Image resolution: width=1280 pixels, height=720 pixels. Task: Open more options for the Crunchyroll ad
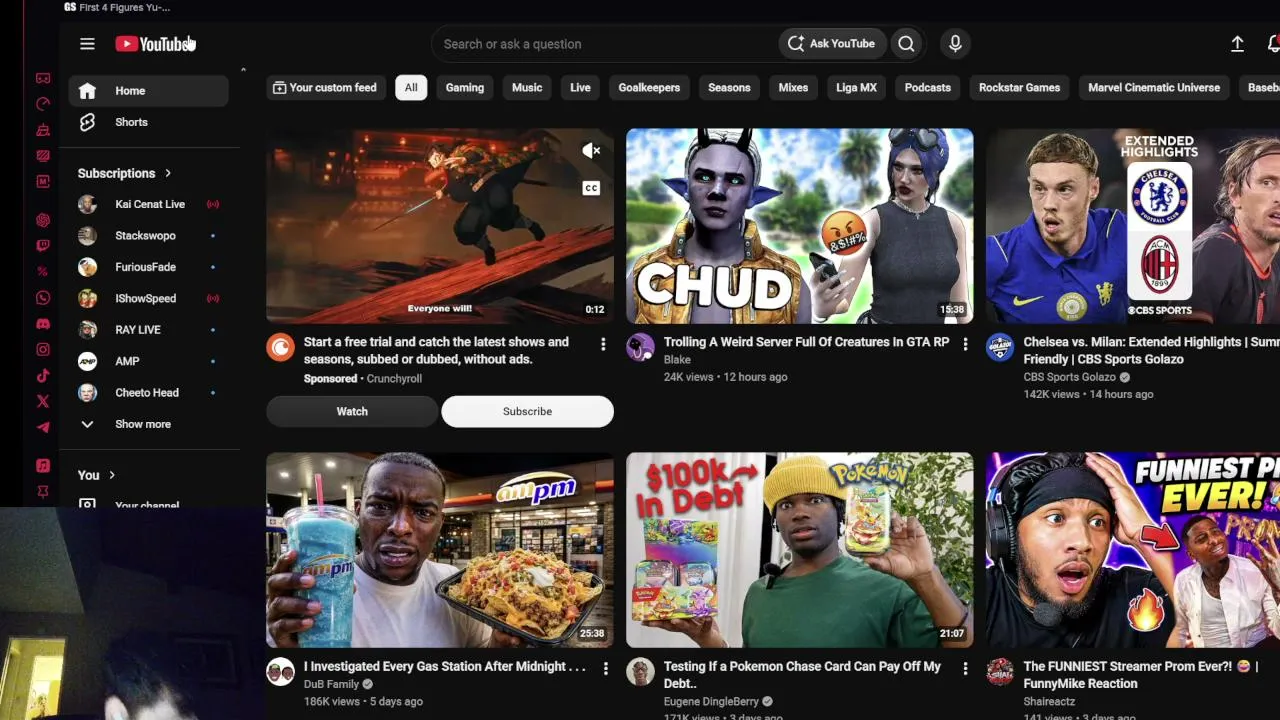[x=603, y=344]
